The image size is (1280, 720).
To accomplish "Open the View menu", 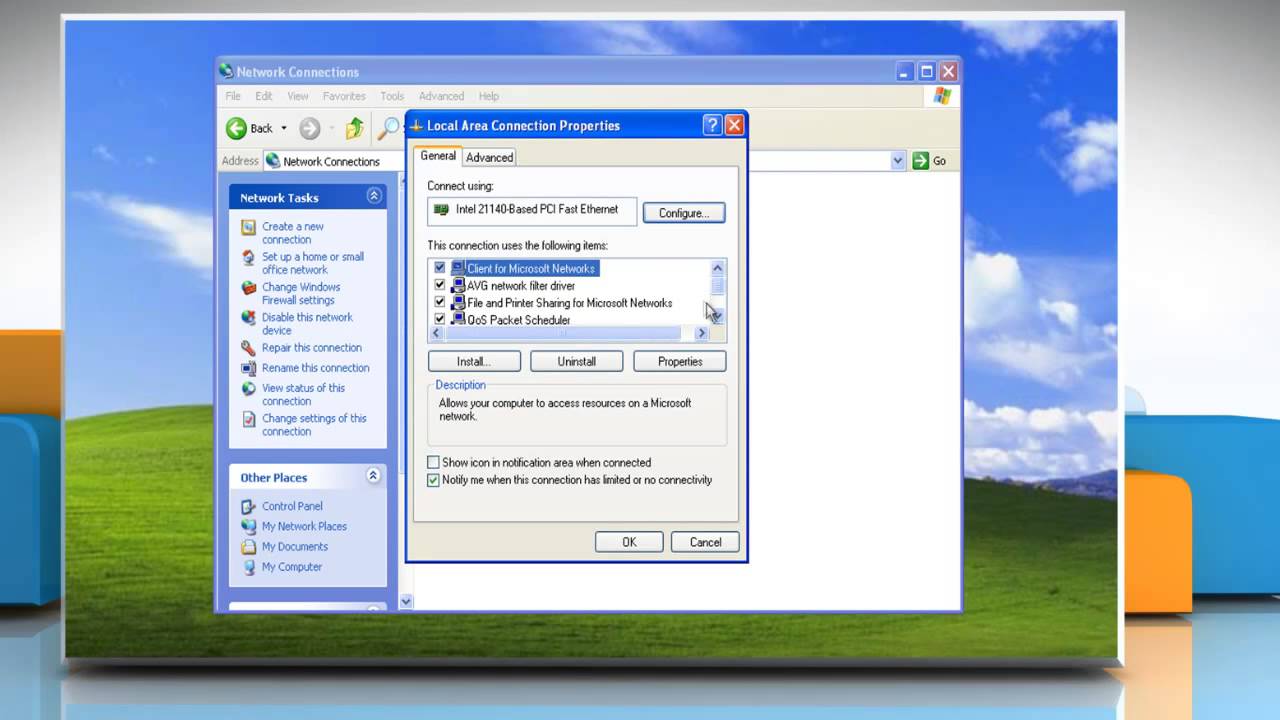I will click(298, 96).
